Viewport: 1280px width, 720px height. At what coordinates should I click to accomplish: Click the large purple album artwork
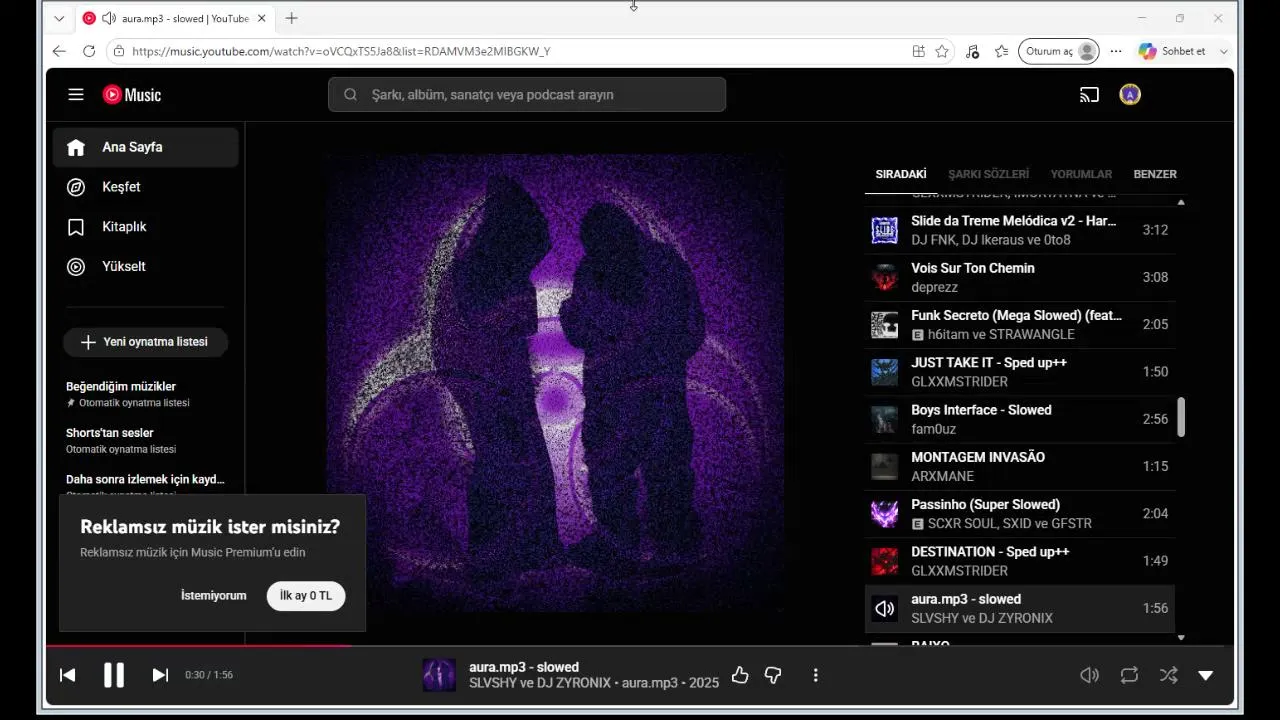(555, 384)
